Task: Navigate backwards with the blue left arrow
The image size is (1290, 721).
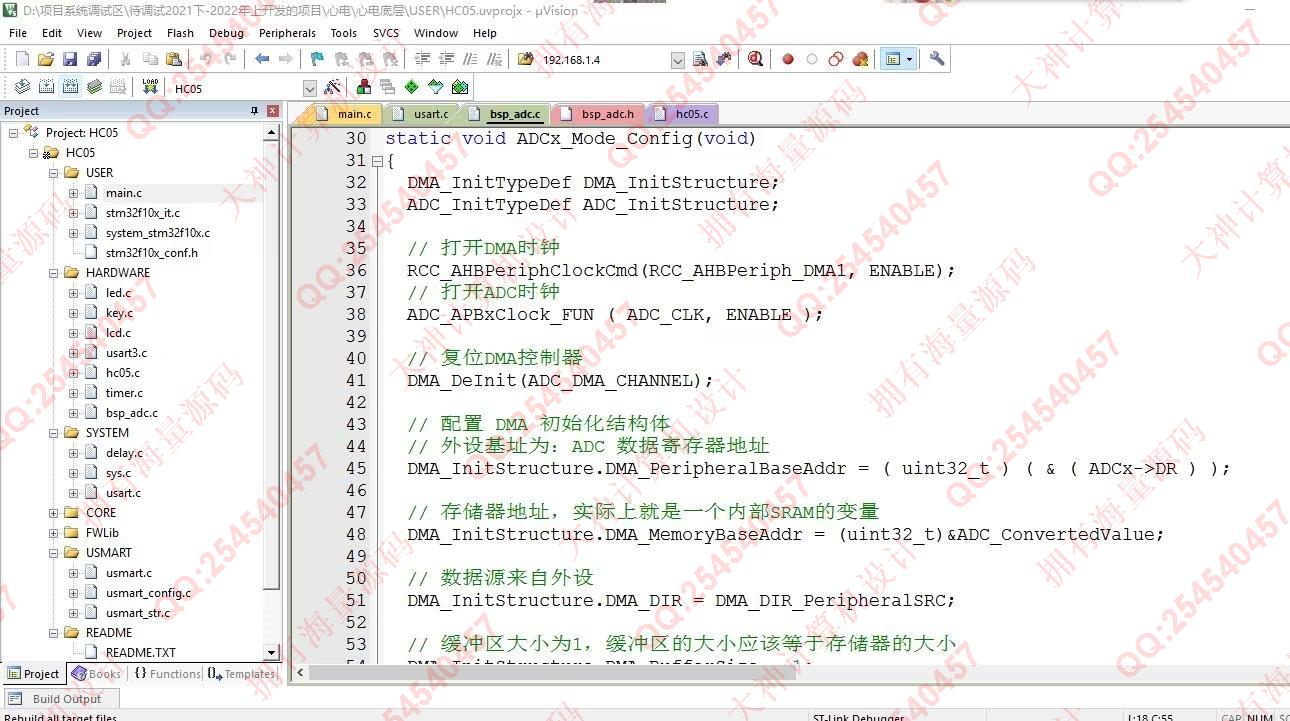Action: [x=262, y=59]
